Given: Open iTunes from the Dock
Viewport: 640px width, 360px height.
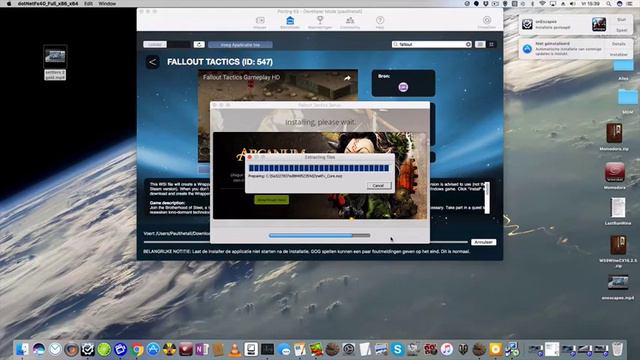Looking at the screenshot, I should click(447, 349).
